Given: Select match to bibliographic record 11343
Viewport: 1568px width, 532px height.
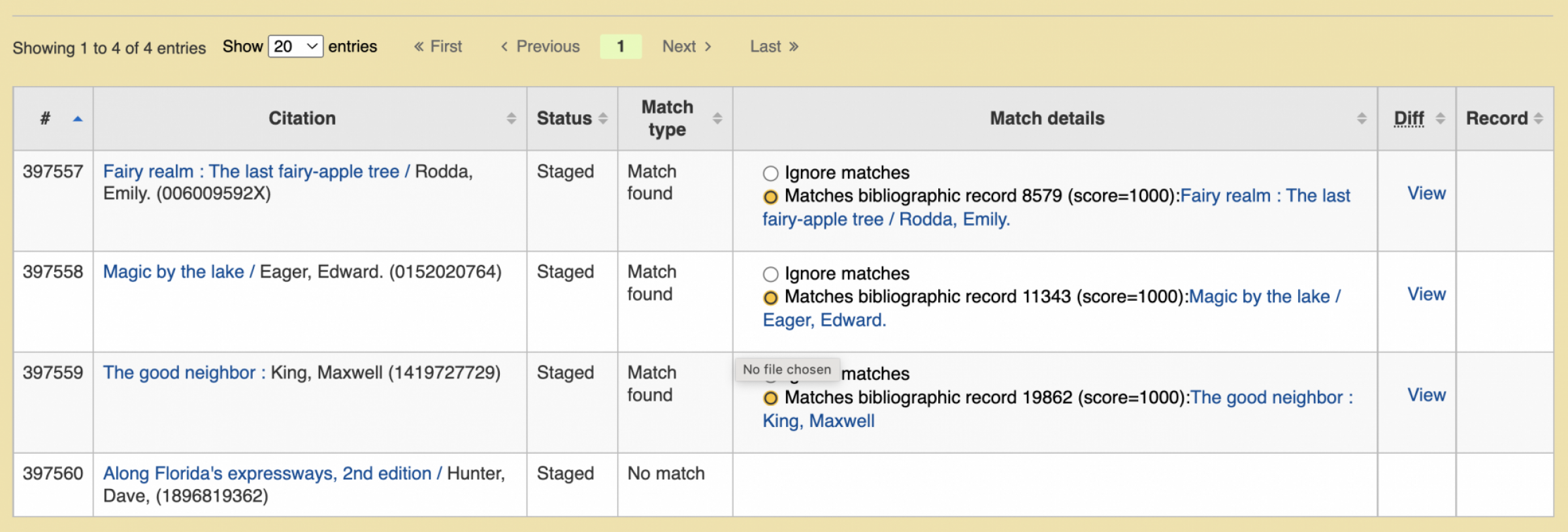Looking at the screenshot, I should [771, 298].
